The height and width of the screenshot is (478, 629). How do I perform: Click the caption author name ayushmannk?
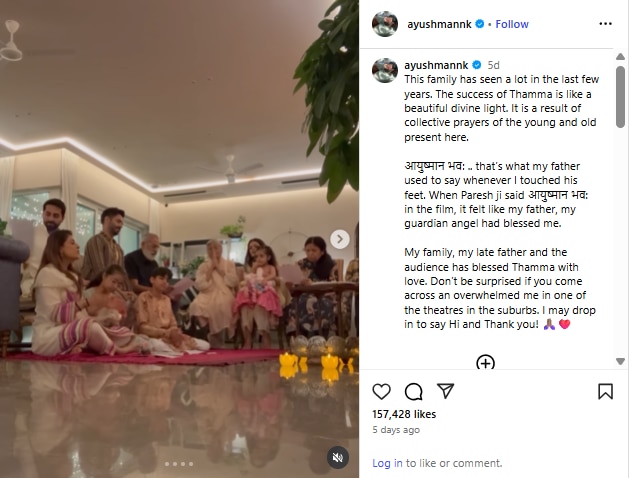click(436, 65)
